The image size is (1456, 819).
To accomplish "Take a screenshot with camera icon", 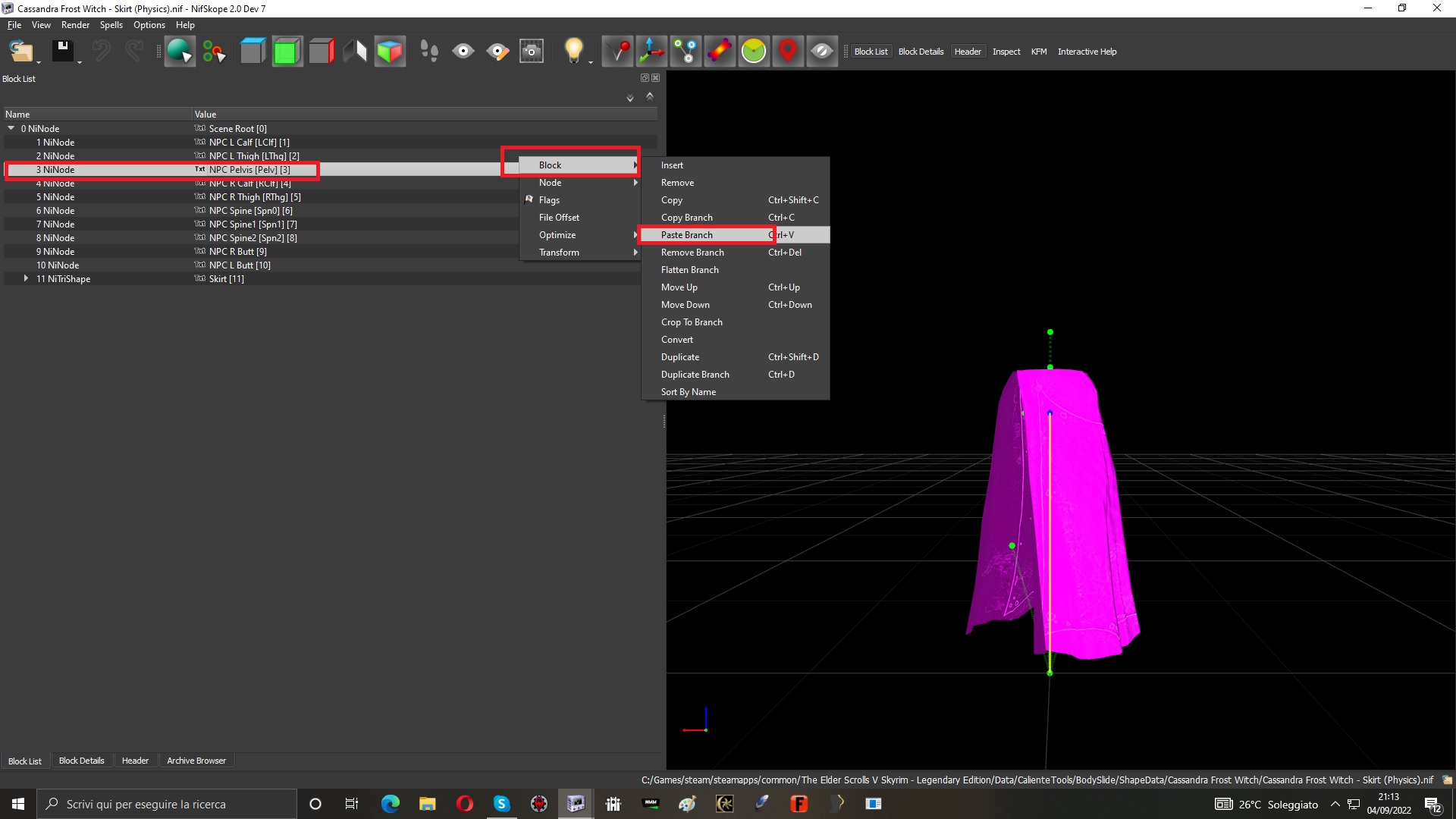I will coord(532,52).
